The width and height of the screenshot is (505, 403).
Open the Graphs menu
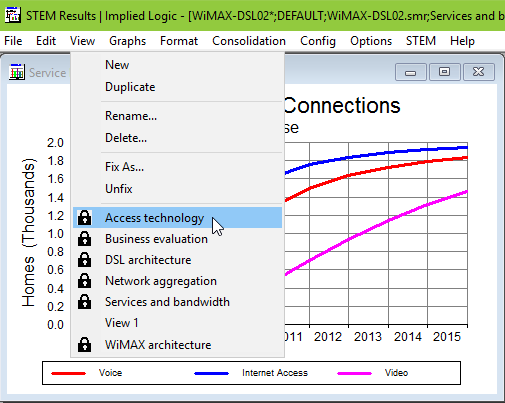coord(127,41)
